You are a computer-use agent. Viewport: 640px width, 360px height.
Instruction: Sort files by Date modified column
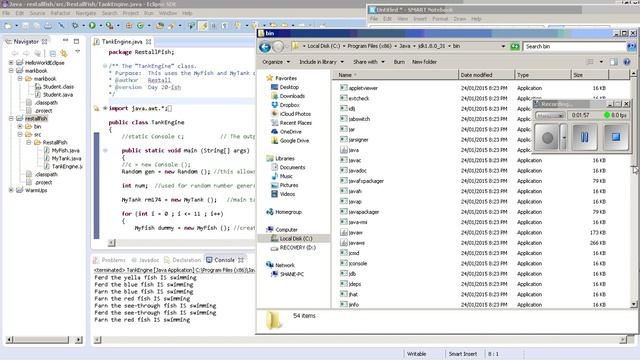coord(486,75)
